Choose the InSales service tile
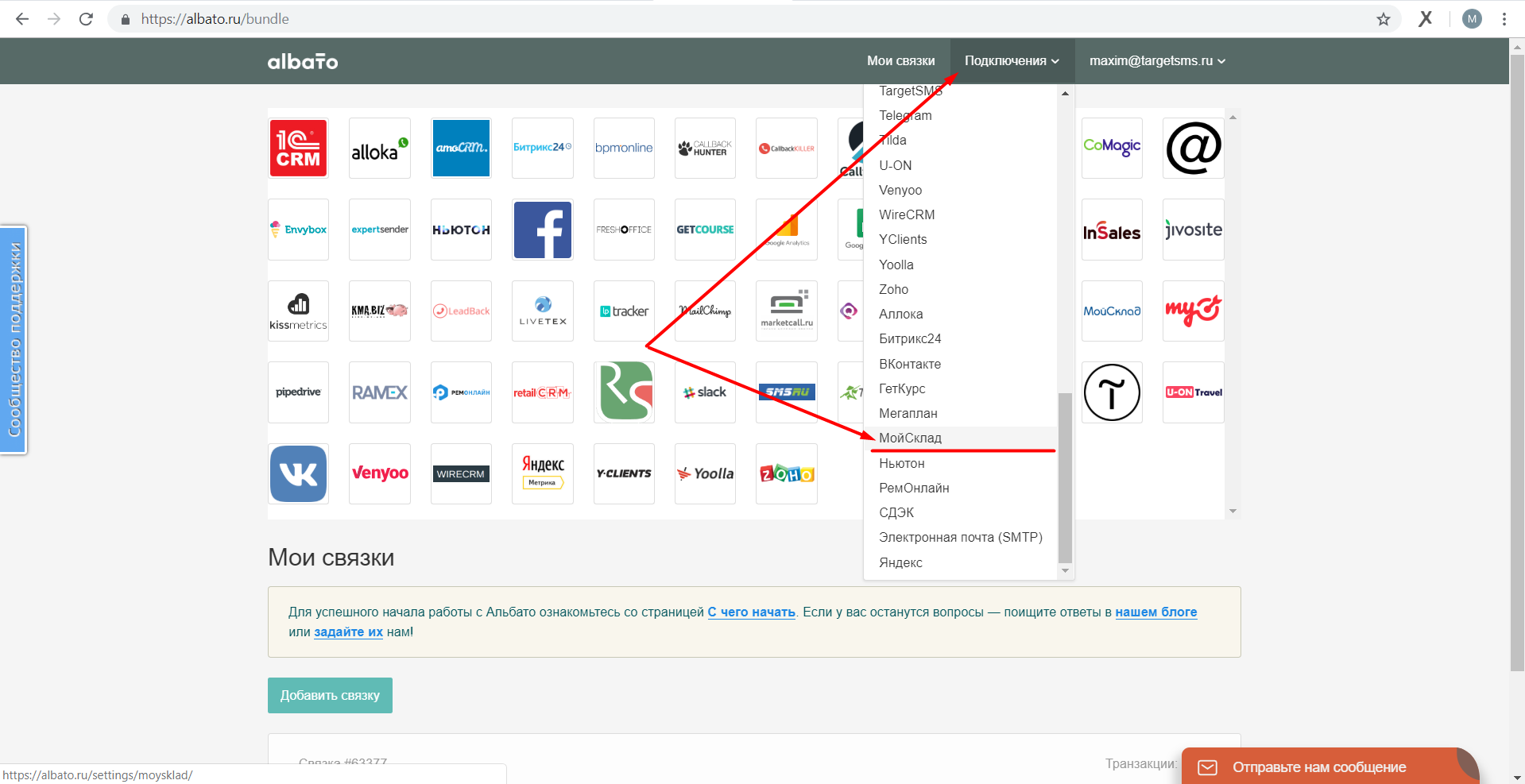This screenshot has width=1525, height=784. [1112, 230]
